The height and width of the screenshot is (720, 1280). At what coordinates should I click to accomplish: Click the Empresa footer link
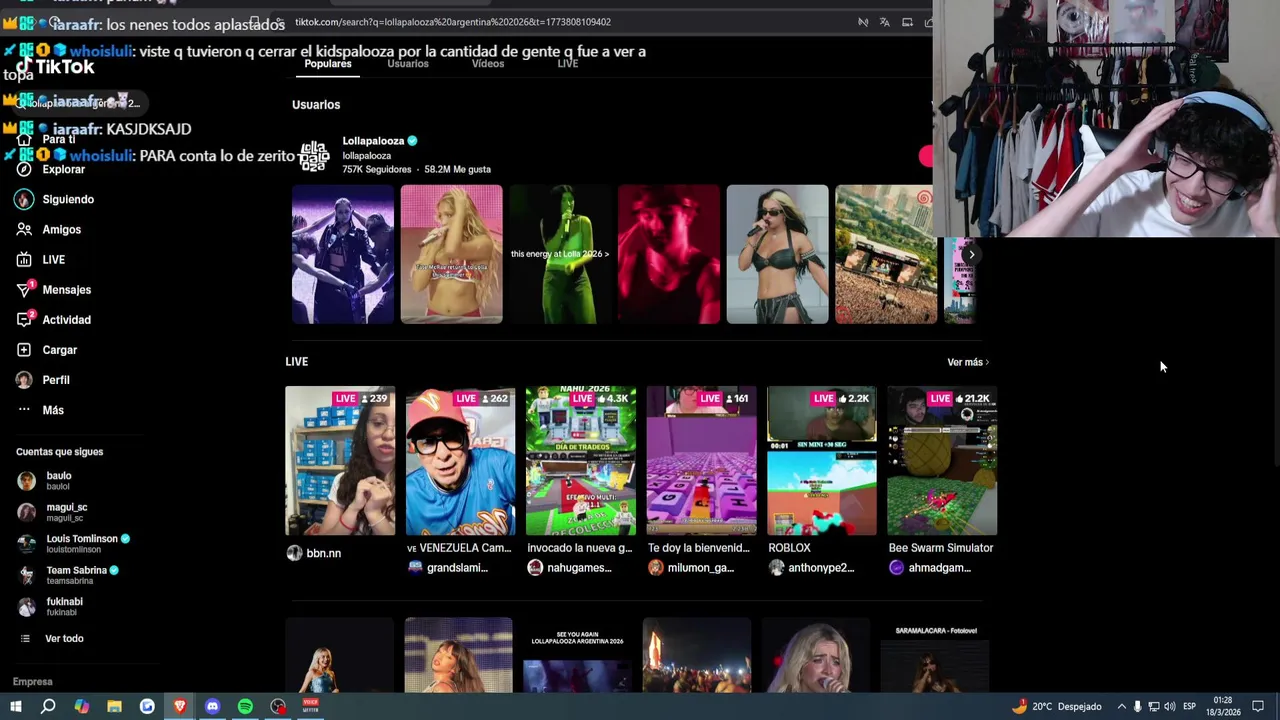(32, 682)
